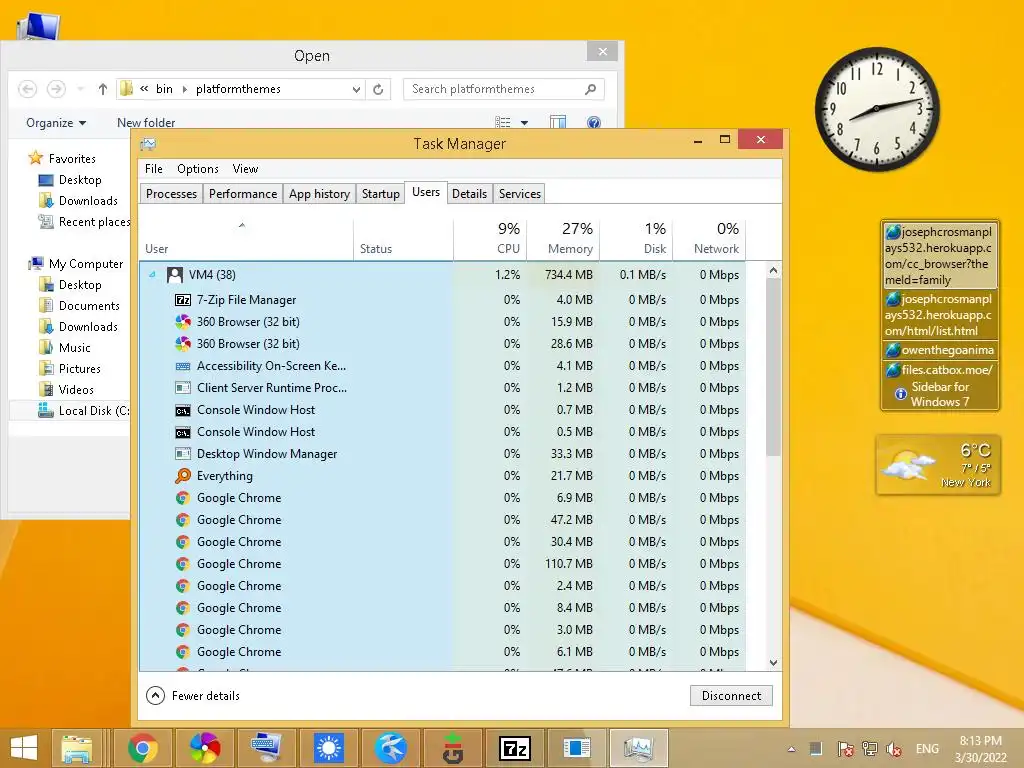Click the blue bird app taskbar icon
This screenshot has height=768, width=1024.
[391, 748]
